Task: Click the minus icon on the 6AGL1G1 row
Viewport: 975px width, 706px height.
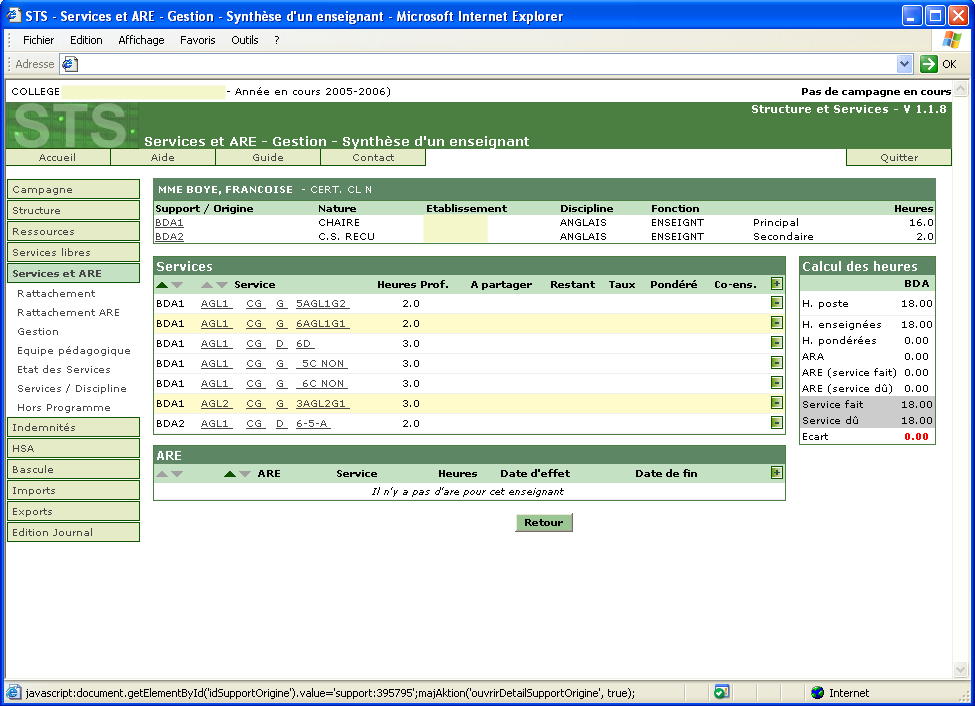Action: pyautogui.click(x=776, y=323)
